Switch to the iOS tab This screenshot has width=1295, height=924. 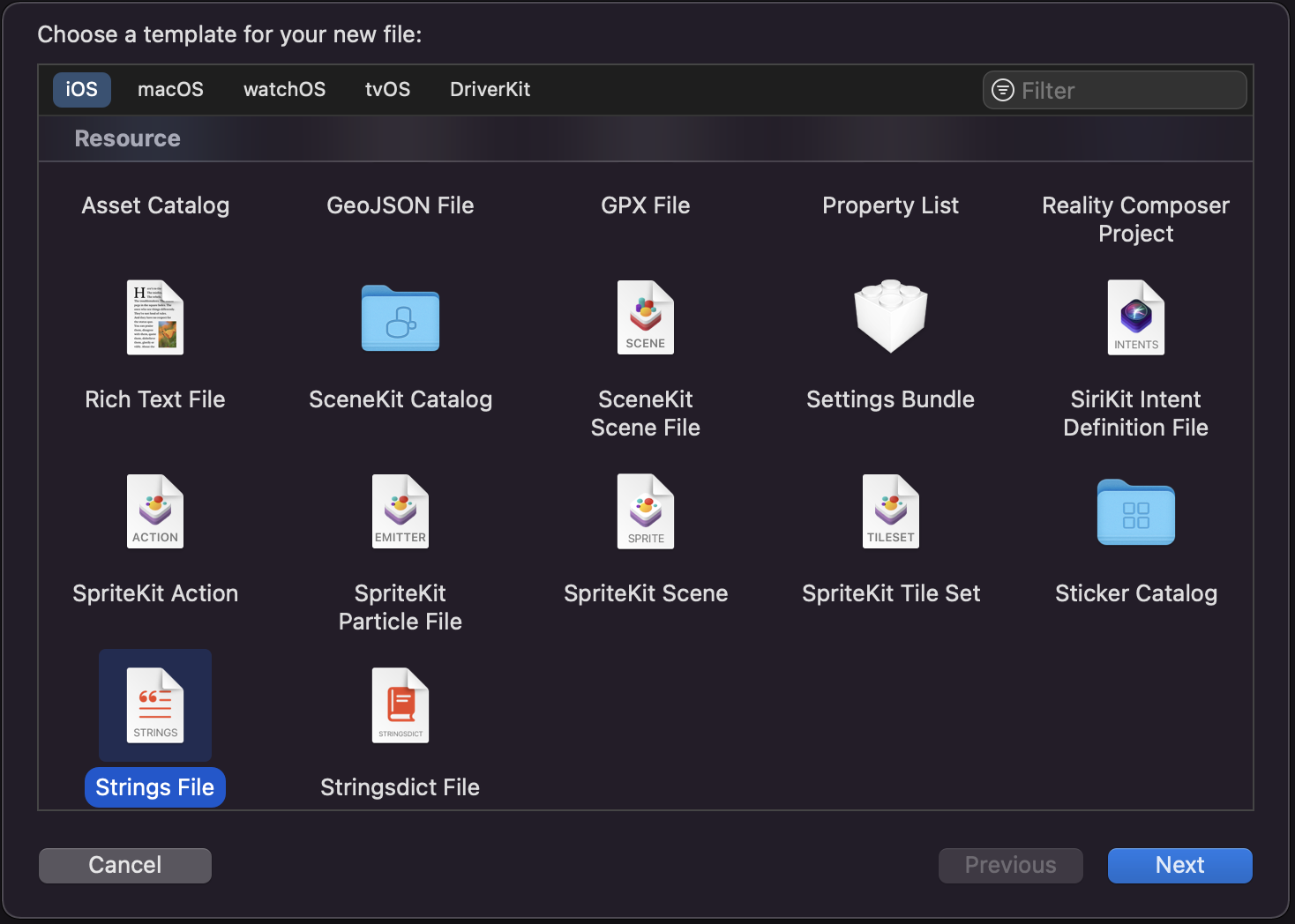tap(82, 90)
